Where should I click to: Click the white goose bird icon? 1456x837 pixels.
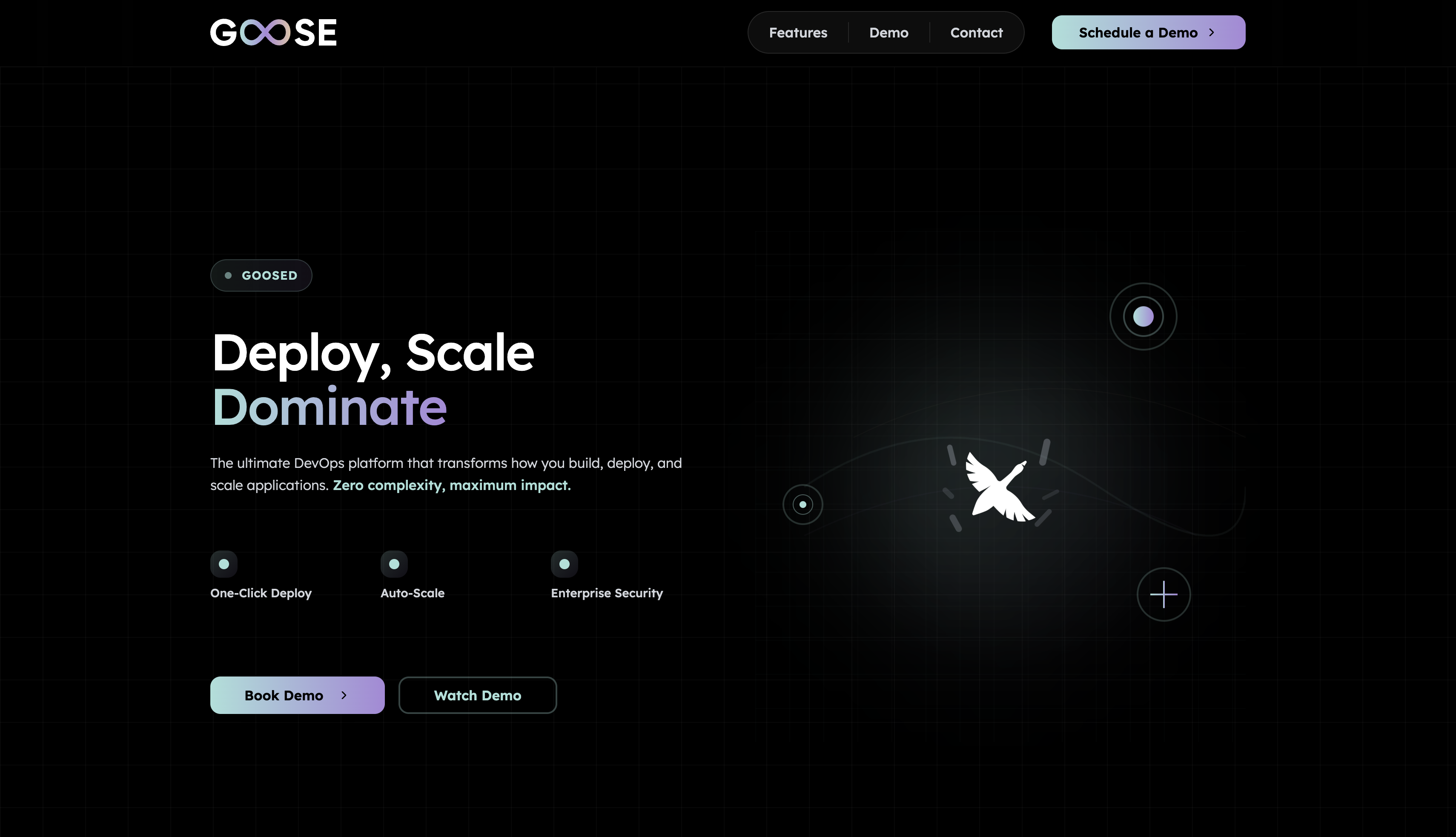click(x=999, y=487)
